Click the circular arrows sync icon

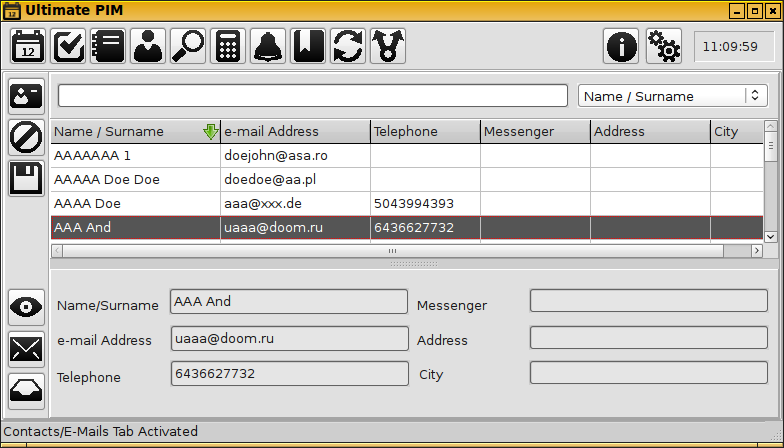[348, 46]
